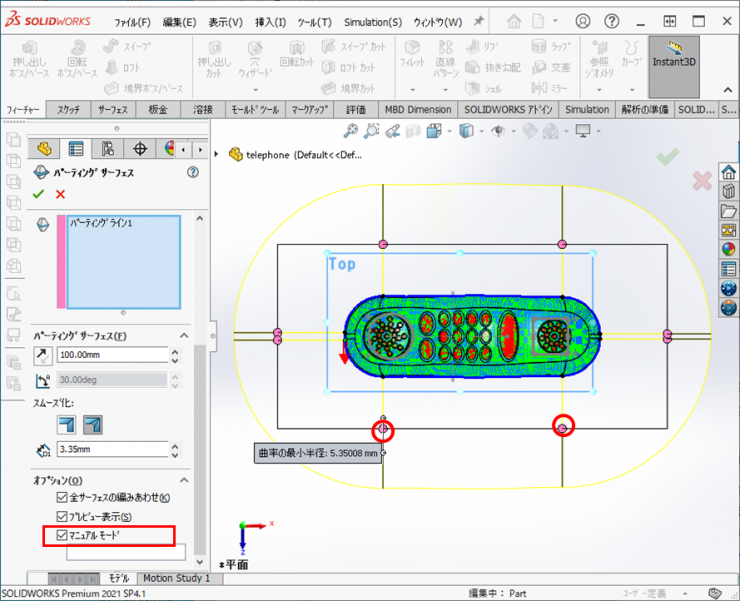The height and width of the screenshot is (601, 740).
Task: Toggle the 全サーフェスの編みあわせ checkbox
Action: click(x=60, y=497)
